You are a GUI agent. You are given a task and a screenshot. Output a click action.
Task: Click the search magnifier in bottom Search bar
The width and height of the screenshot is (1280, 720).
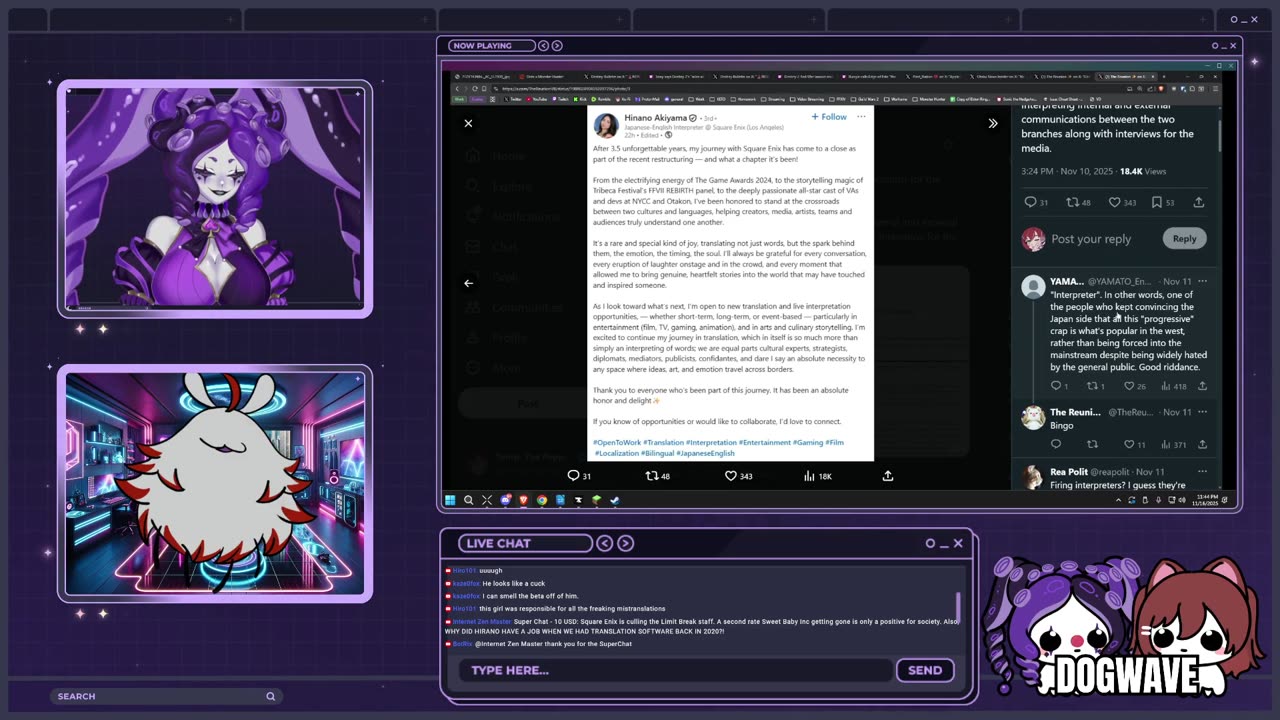[270, 696]
